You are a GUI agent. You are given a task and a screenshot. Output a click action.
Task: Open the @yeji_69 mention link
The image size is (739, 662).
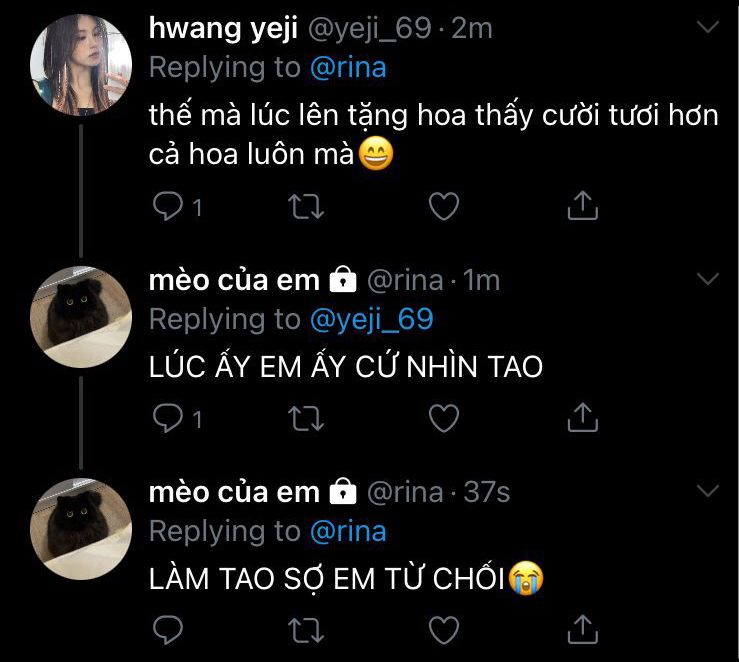click(x=371, y=320)
